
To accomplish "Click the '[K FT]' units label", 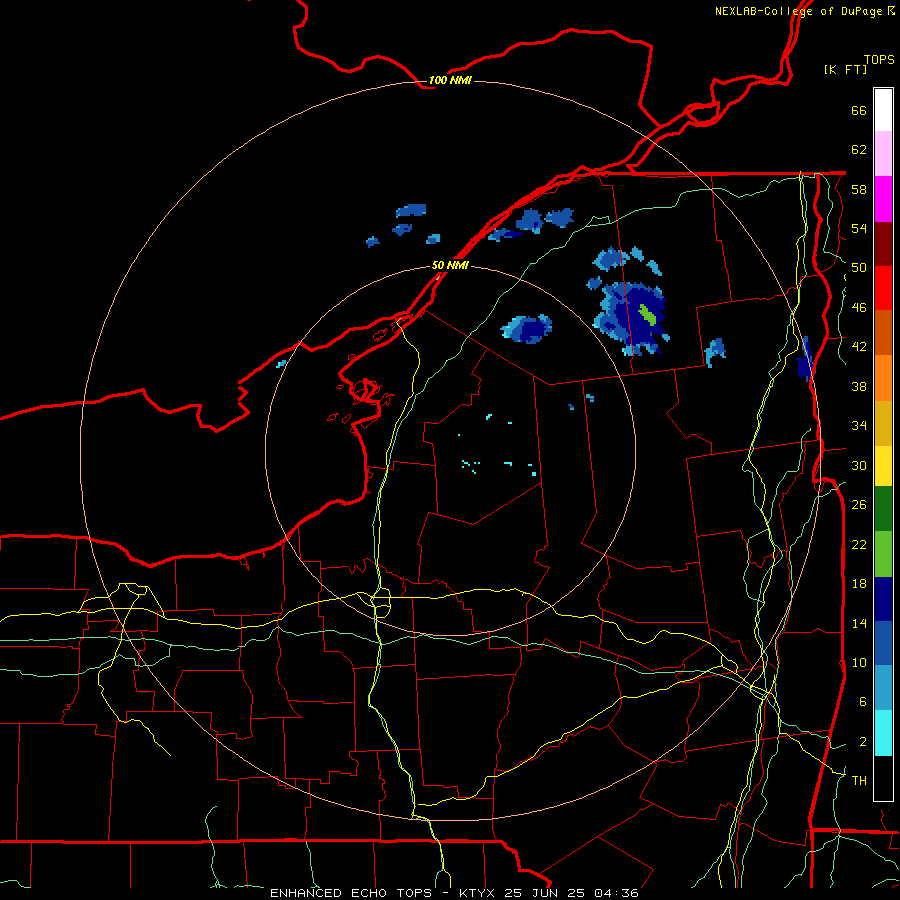I will [x=845, y=69].
